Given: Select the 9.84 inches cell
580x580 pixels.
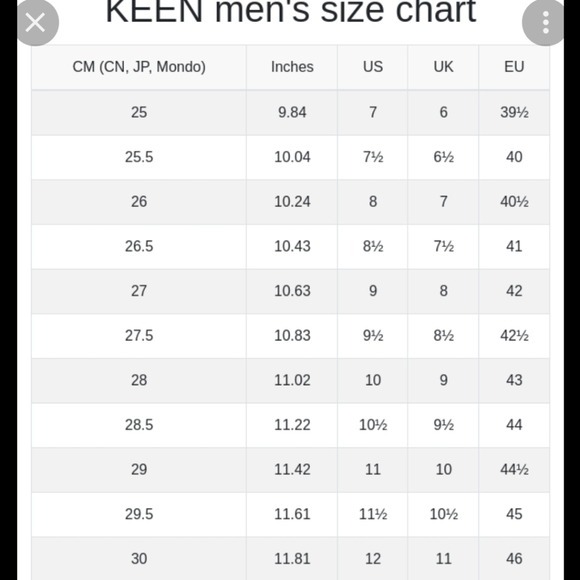Looking at the screenshot, I should coord(292,112).
